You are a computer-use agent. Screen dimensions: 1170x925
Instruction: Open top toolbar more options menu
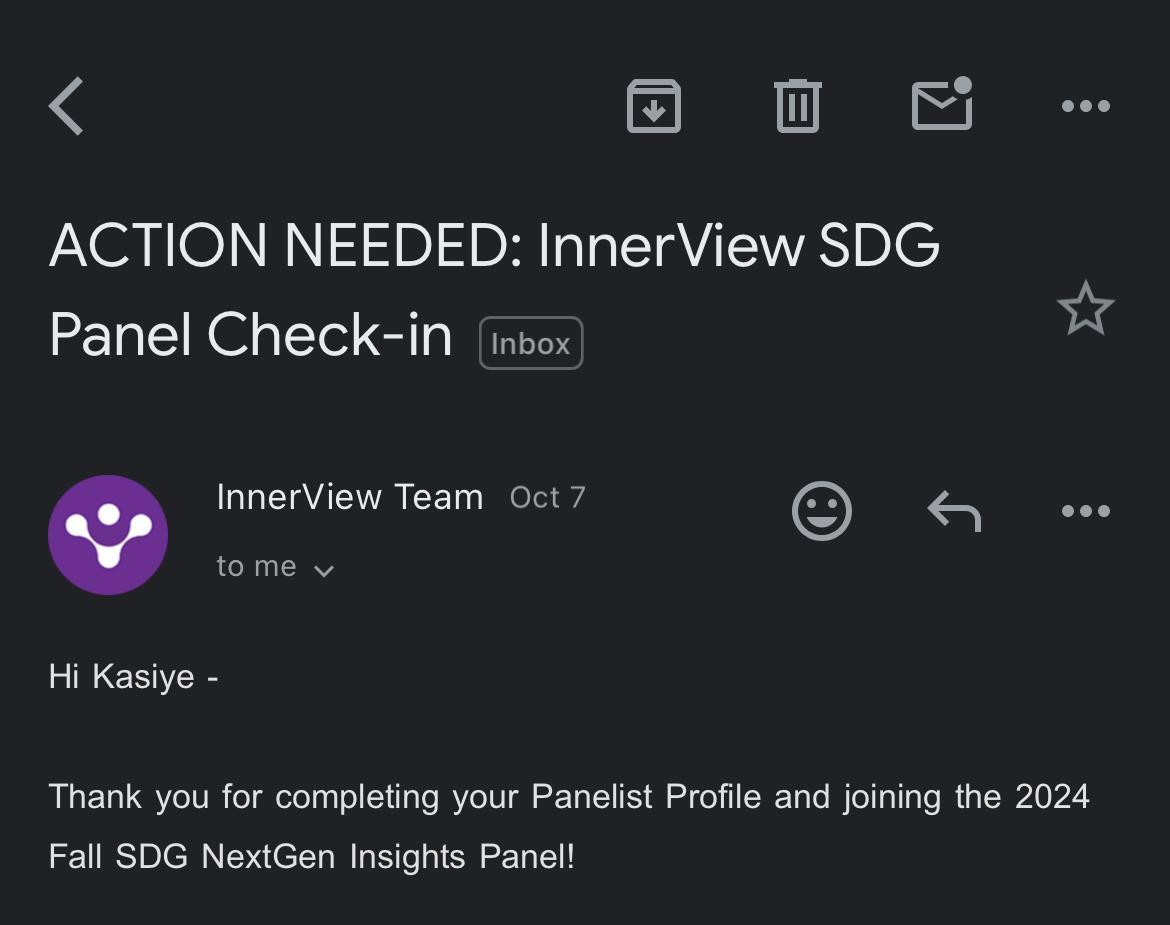pyautogui.click(x=1085, y=106)
